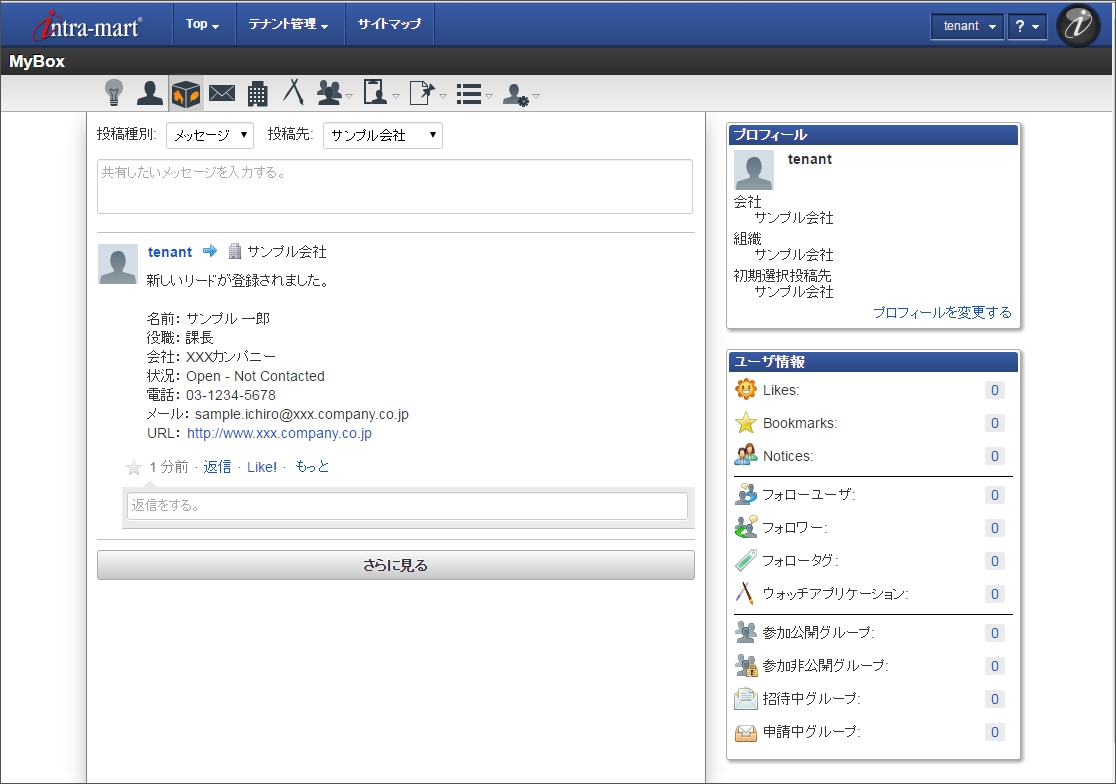Screen dimensions: 1116x784
Task: Click the Likes sunflower icon
Action: (746, 389)
